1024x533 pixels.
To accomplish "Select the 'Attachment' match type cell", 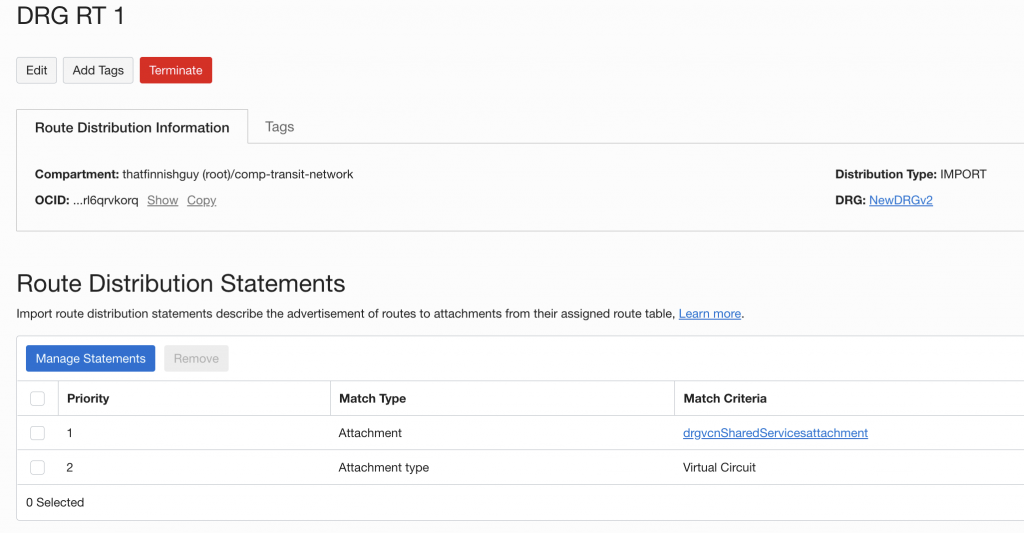I will click(x=370, y=433).
